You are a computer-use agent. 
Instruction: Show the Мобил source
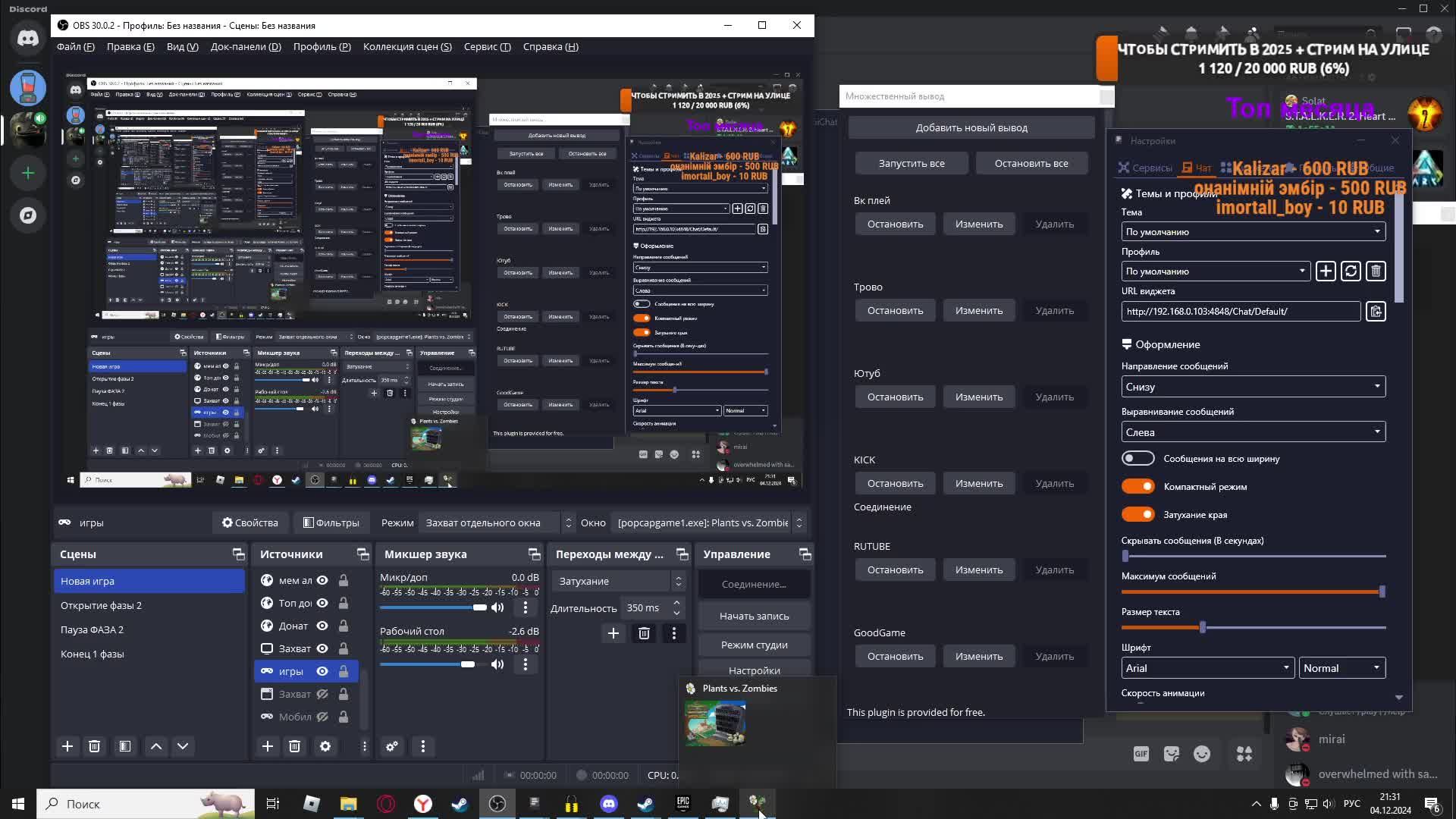pos(322,717)
